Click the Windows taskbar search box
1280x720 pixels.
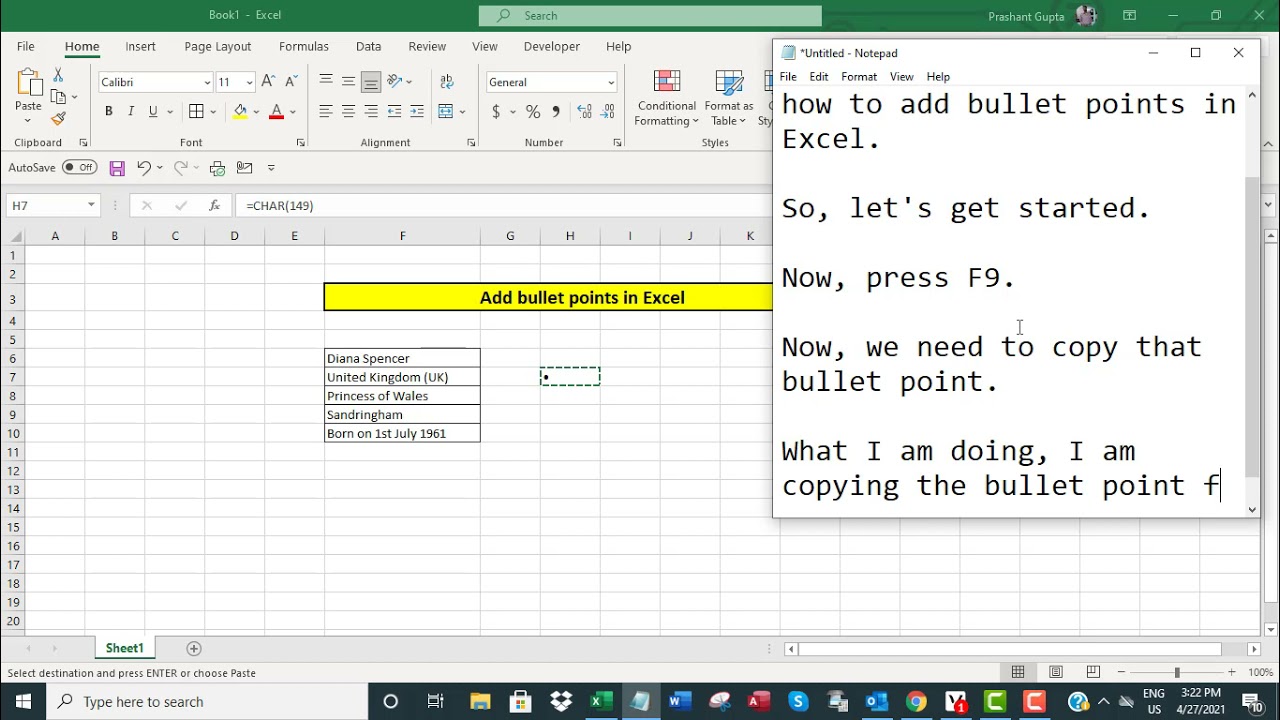[x=207, y=702]
